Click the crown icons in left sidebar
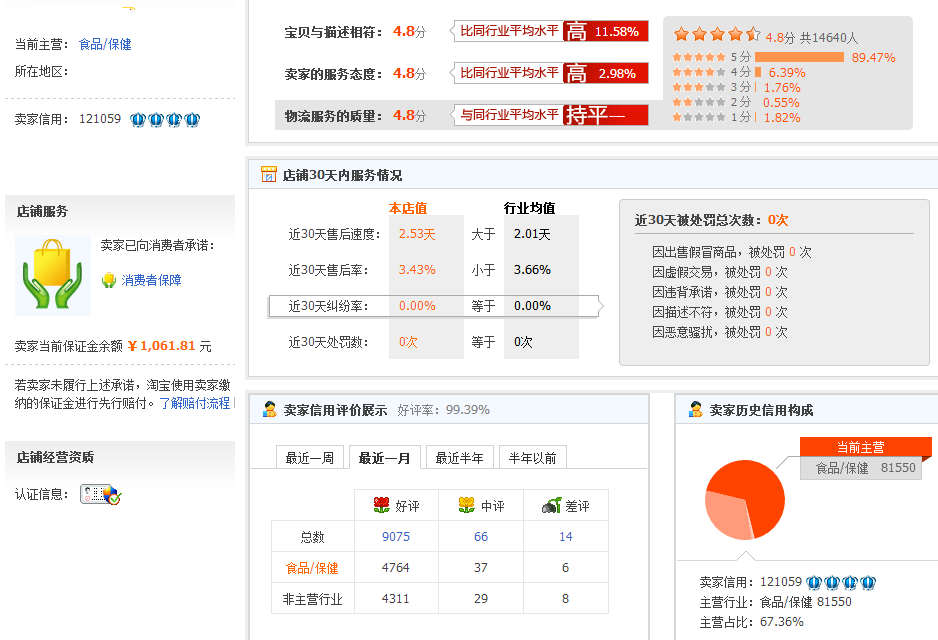The width and height of the screenshot is (938, 640). tap(165, 120)
